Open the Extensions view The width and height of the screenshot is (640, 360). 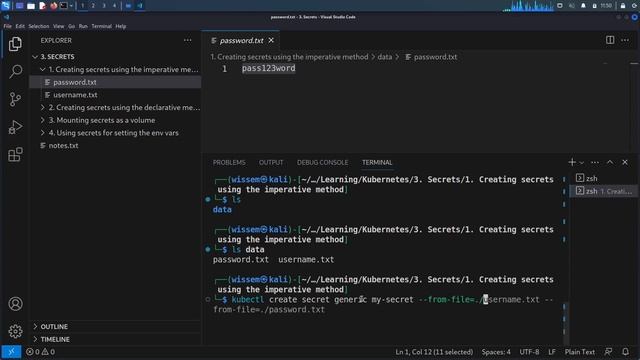click(x=15, y=155)
